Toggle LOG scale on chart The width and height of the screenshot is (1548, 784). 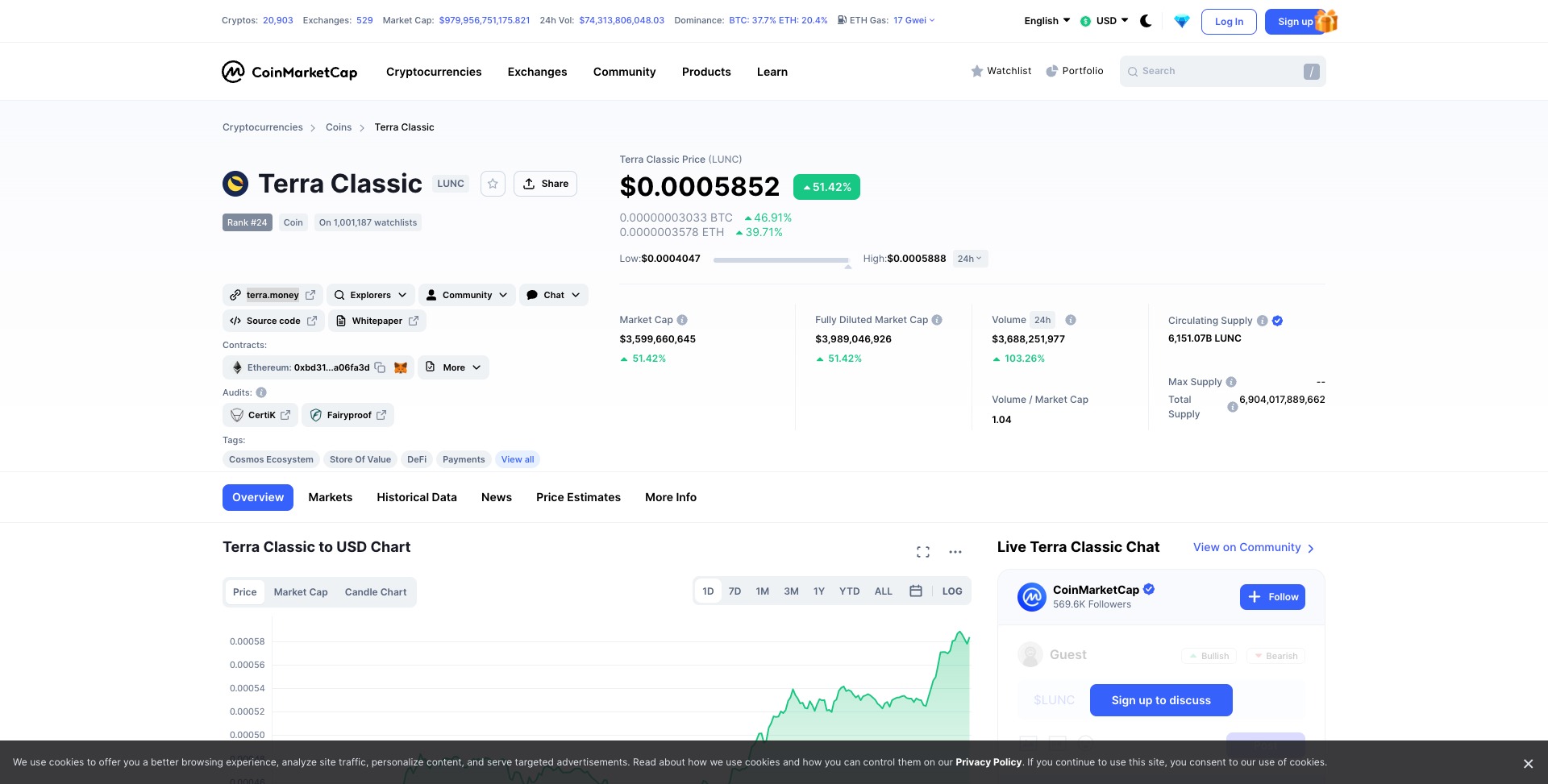click(952, 591)
